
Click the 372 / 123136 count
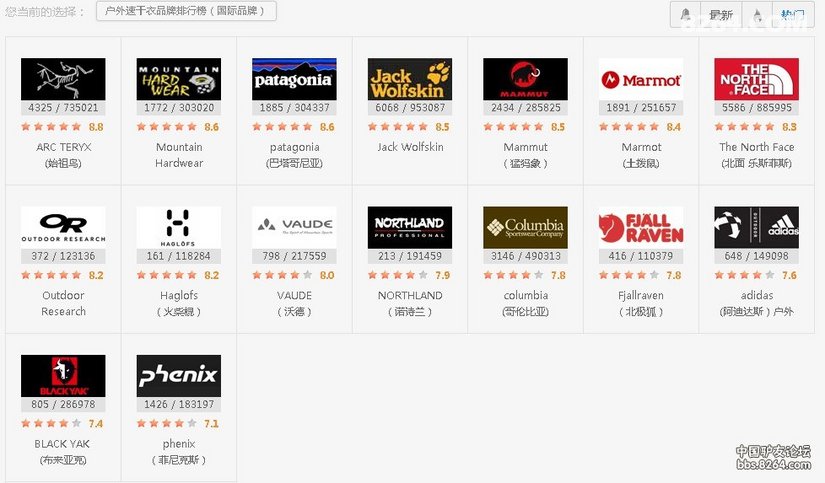pos(63,256)
